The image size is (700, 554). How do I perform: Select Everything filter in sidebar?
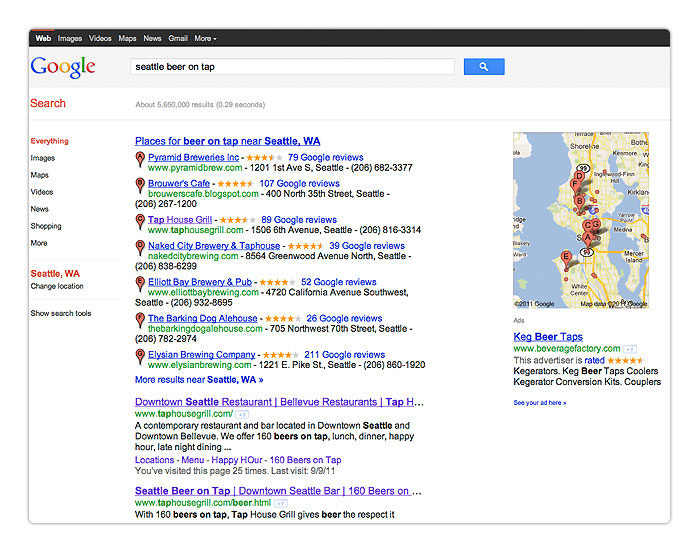pos(50,141)
